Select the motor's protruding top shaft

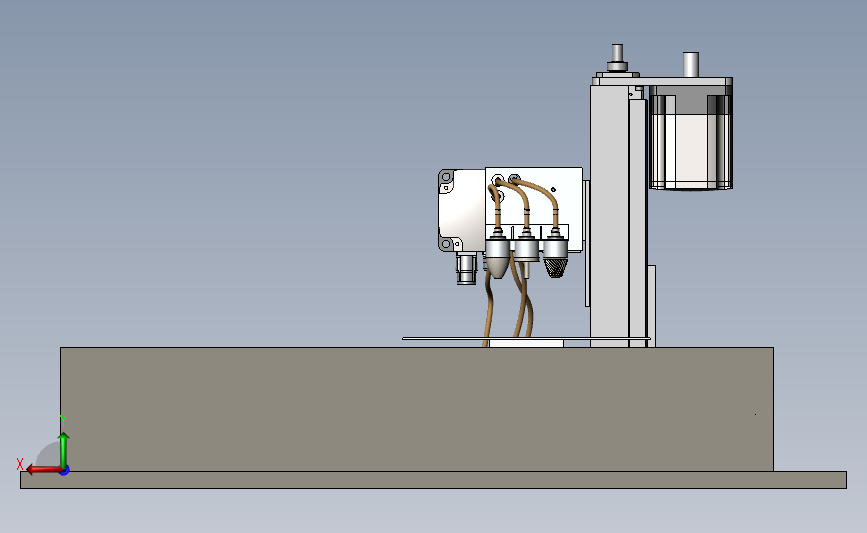[691, 65]
